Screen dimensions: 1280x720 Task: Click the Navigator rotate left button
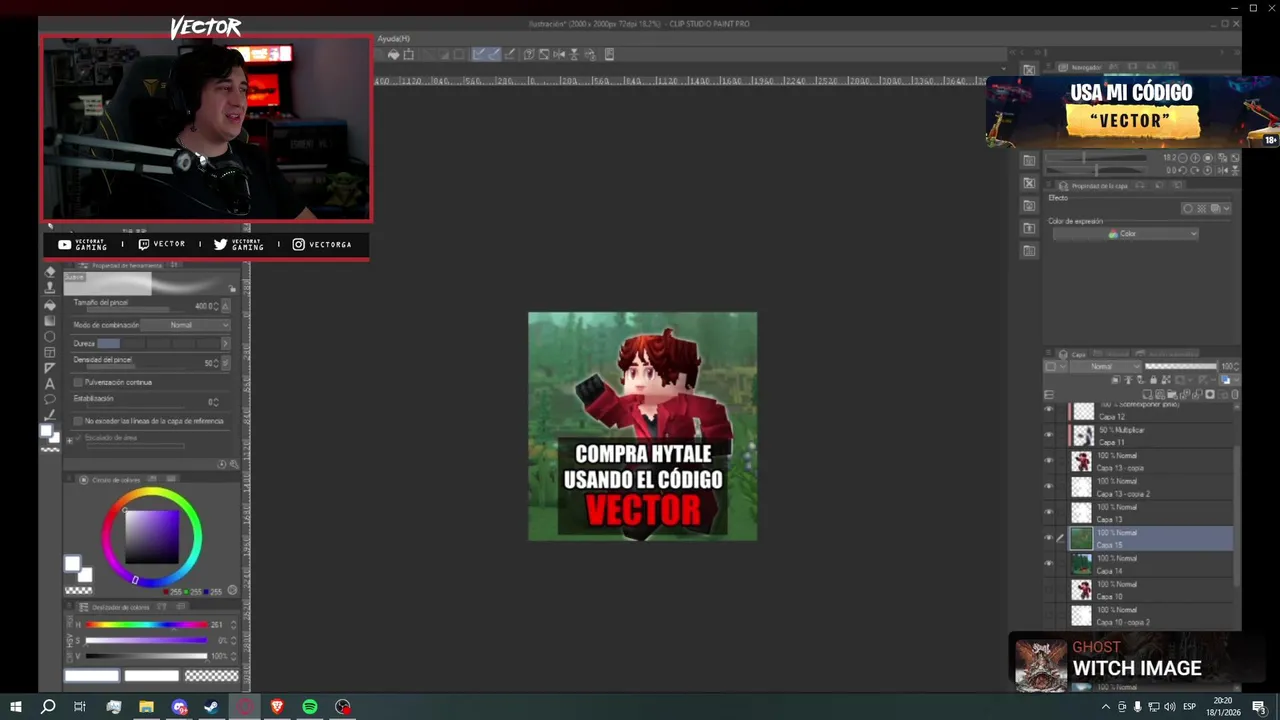(1182, 170)
